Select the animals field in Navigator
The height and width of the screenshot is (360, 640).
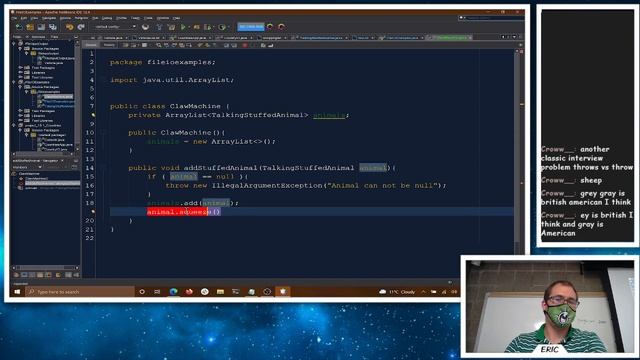pyautogui.click(x=49, y=188)
